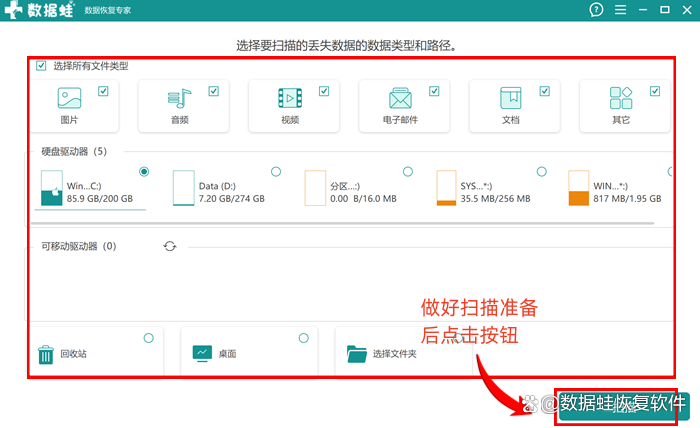Select the Data (D:) drive radio button
Image resolution: width=700 pixels, height=428 pixels.
pyautogui.click(x=276, y=172)
